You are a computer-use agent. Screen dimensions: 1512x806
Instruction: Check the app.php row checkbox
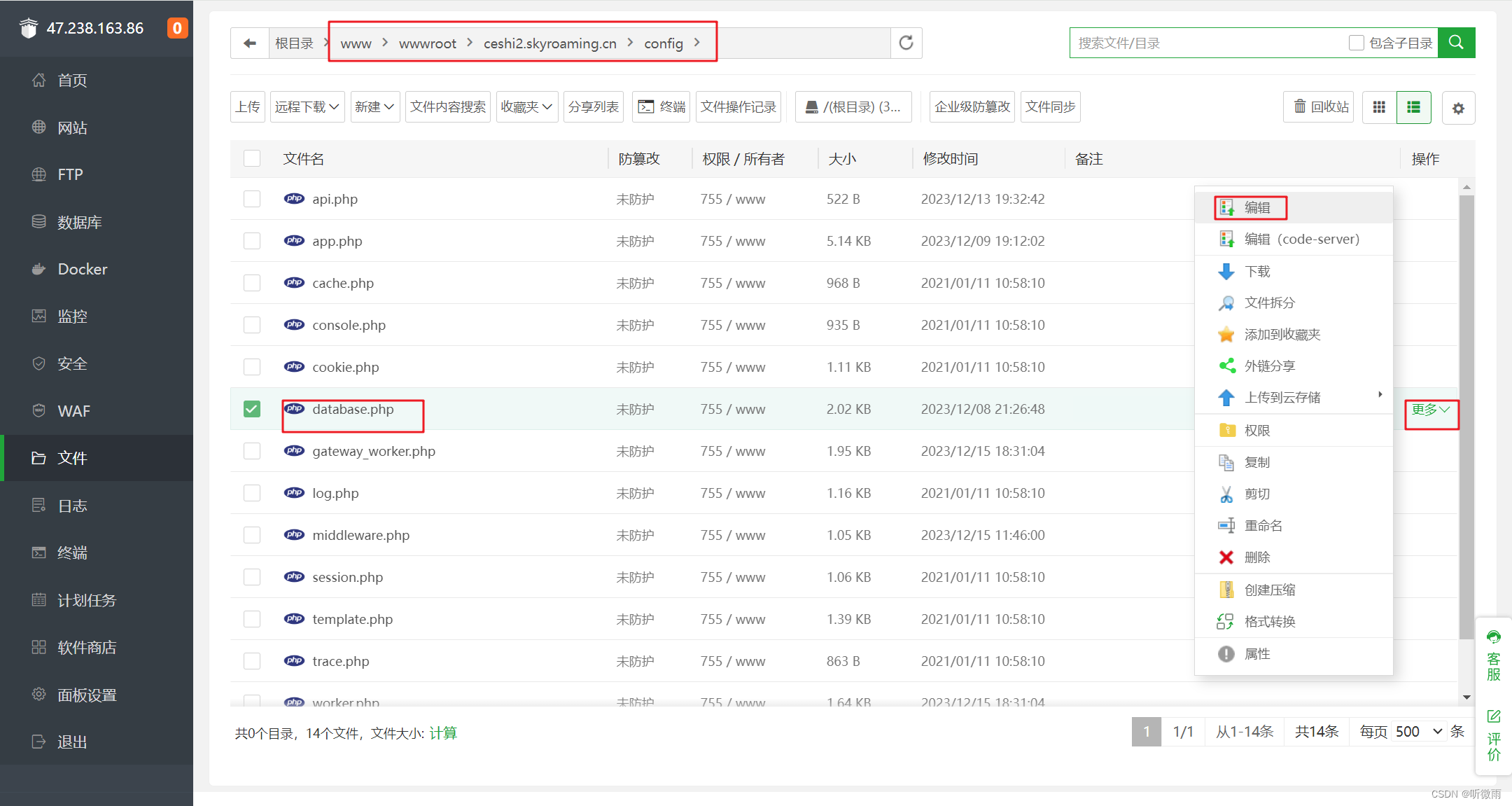252,241
